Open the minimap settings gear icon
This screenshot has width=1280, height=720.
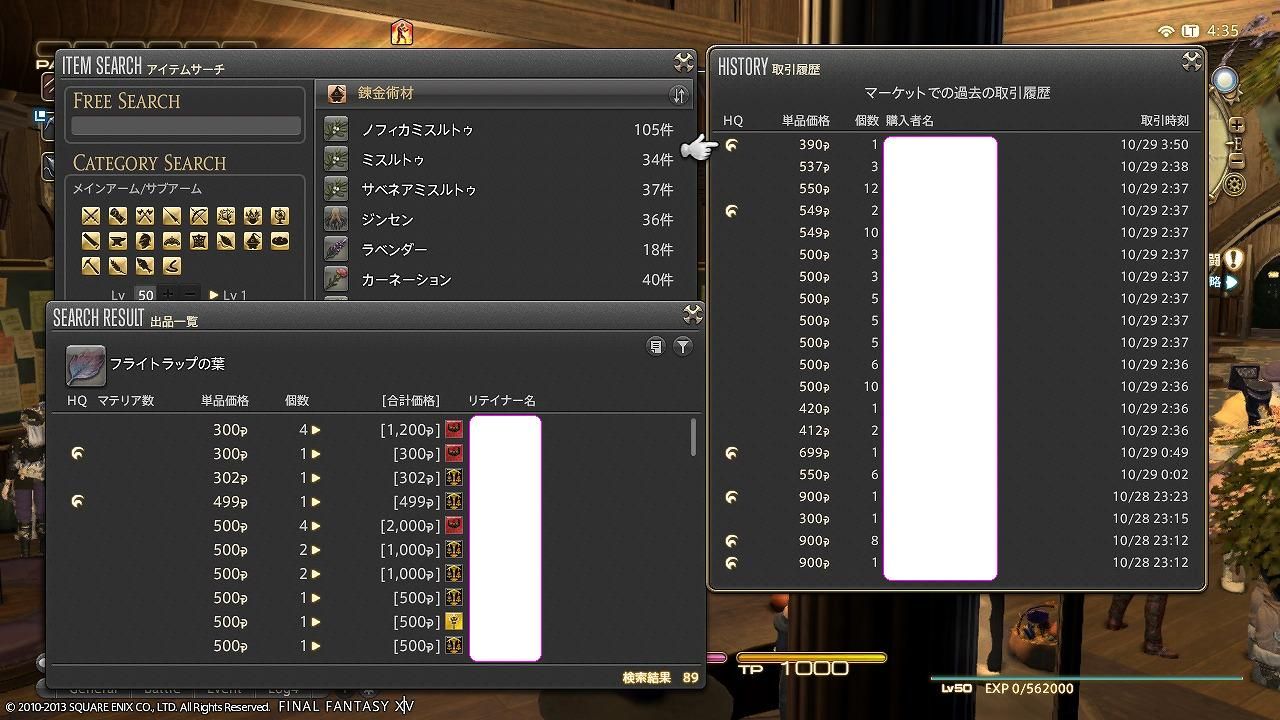[x=1236, y=185]
